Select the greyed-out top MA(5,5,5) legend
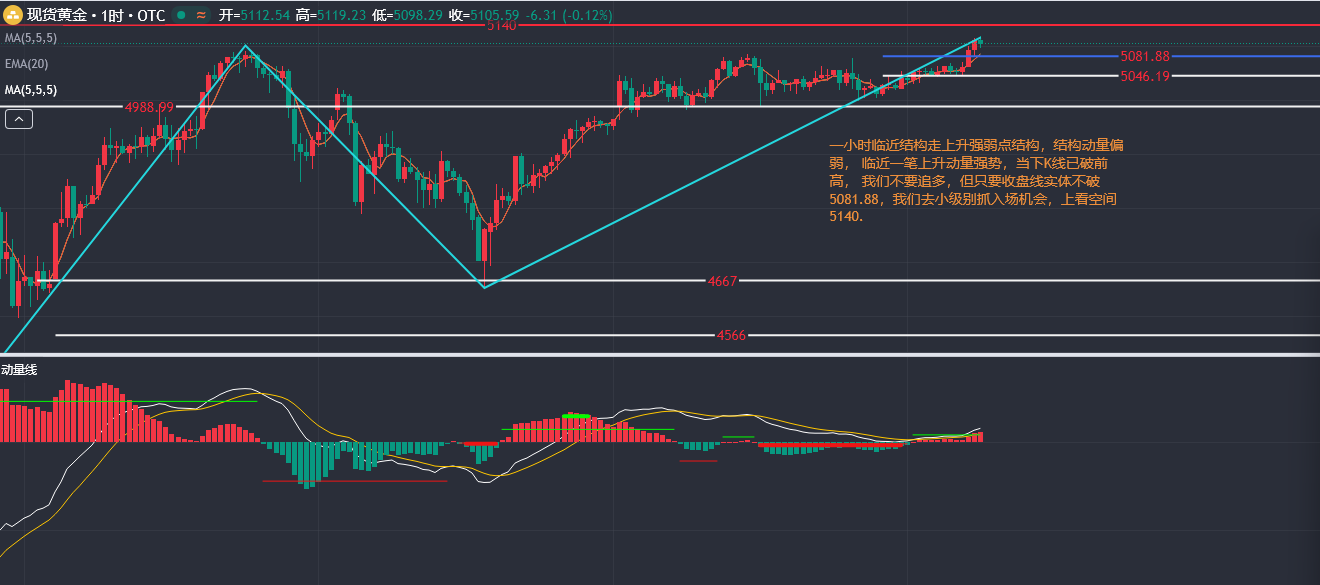Image resolution: width=1320 pixels, height=585 pixels. 30,38
